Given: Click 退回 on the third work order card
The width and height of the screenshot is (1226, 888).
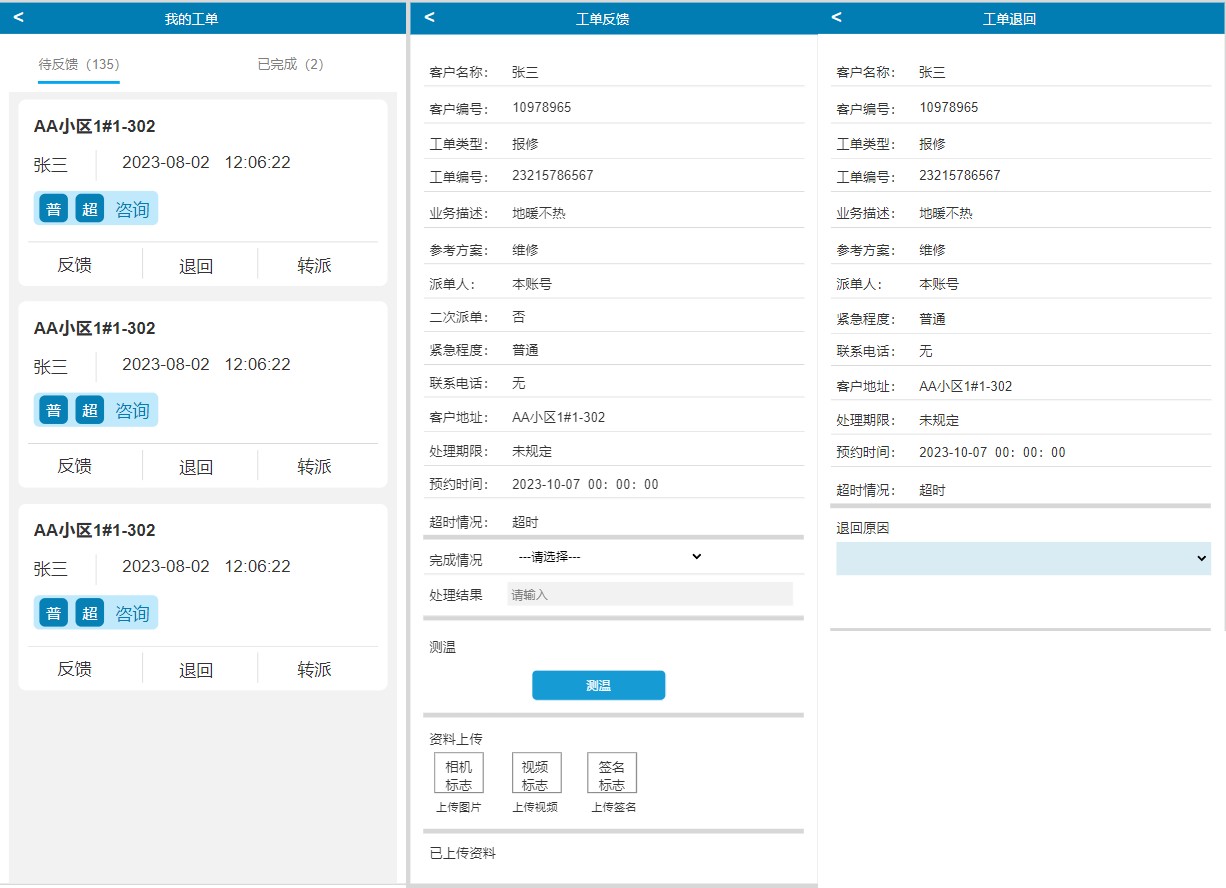Looking at the screenshot, I should click(x=196, y=670).
